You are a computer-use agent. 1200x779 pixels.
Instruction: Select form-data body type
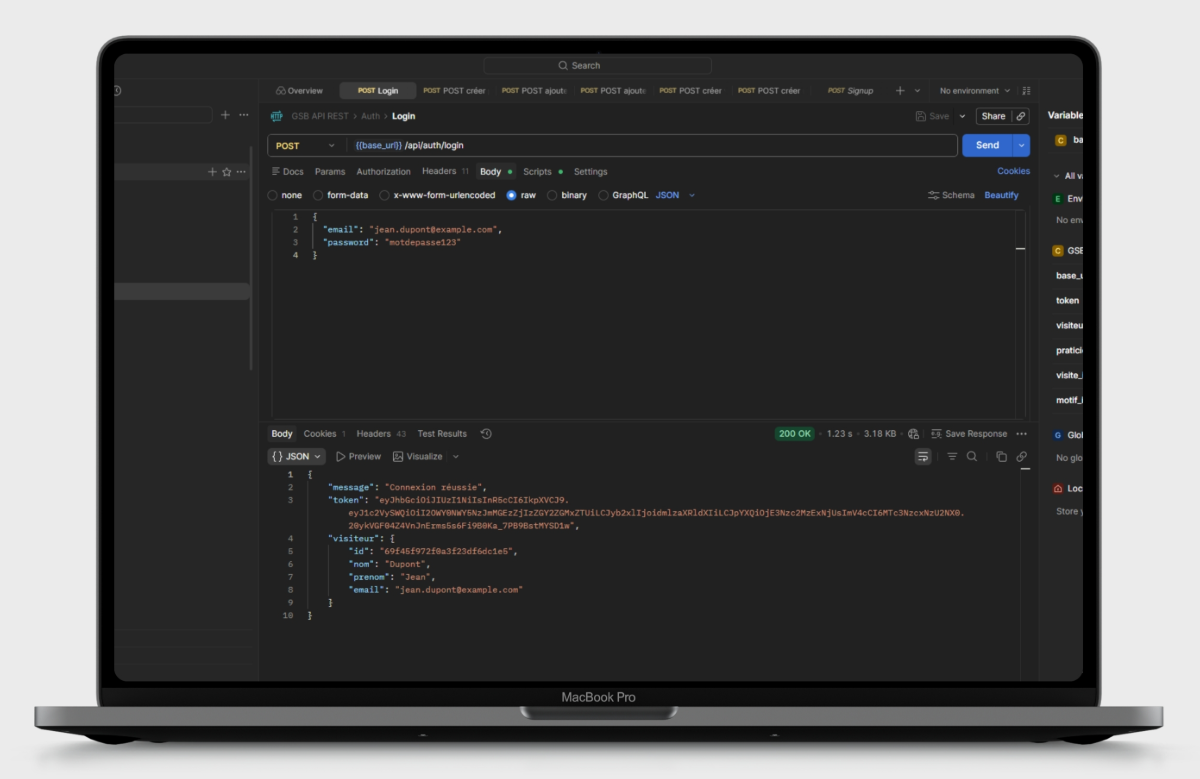tap(341, 195)
